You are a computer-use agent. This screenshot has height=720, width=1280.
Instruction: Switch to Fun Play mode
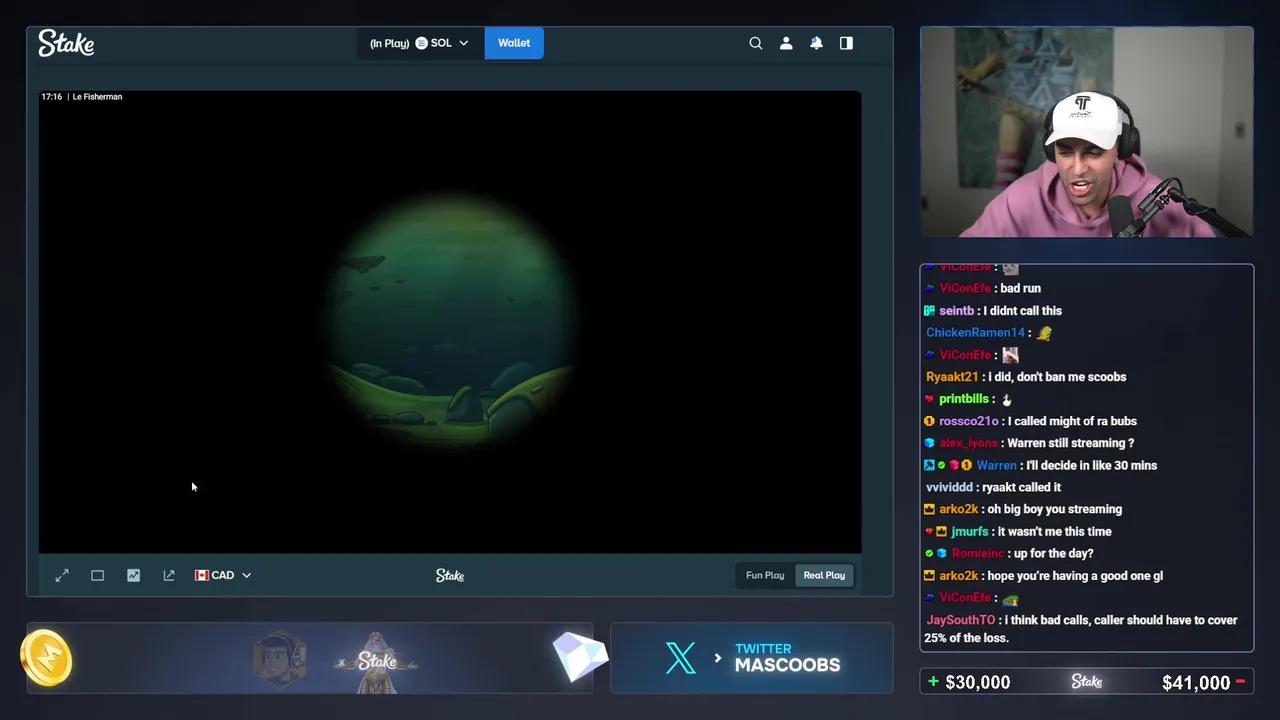(x=764, y=575)
